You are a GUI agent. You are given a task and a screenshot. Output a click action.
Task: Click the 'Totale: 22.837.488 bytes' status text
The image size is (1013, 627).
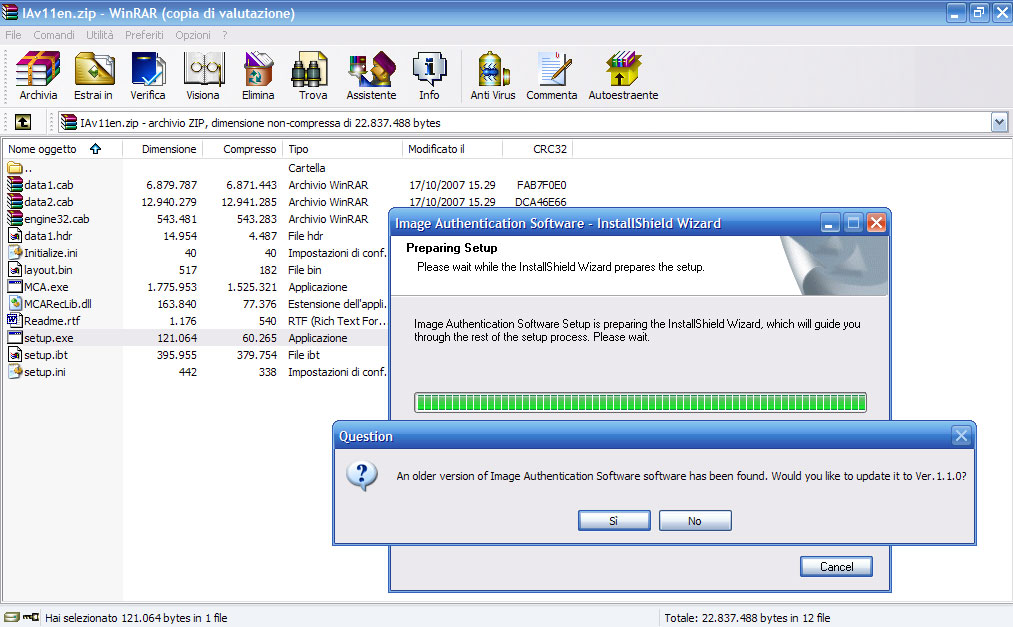click(747, 618)
